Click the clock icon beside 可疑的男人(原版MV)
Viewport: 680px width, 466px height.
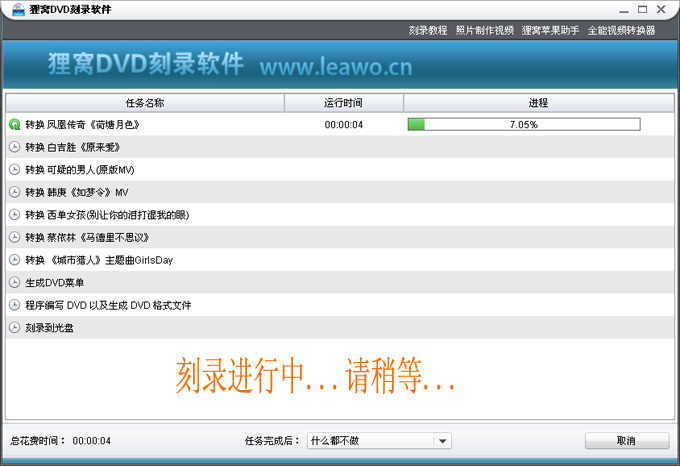click(x=14, y=169)
